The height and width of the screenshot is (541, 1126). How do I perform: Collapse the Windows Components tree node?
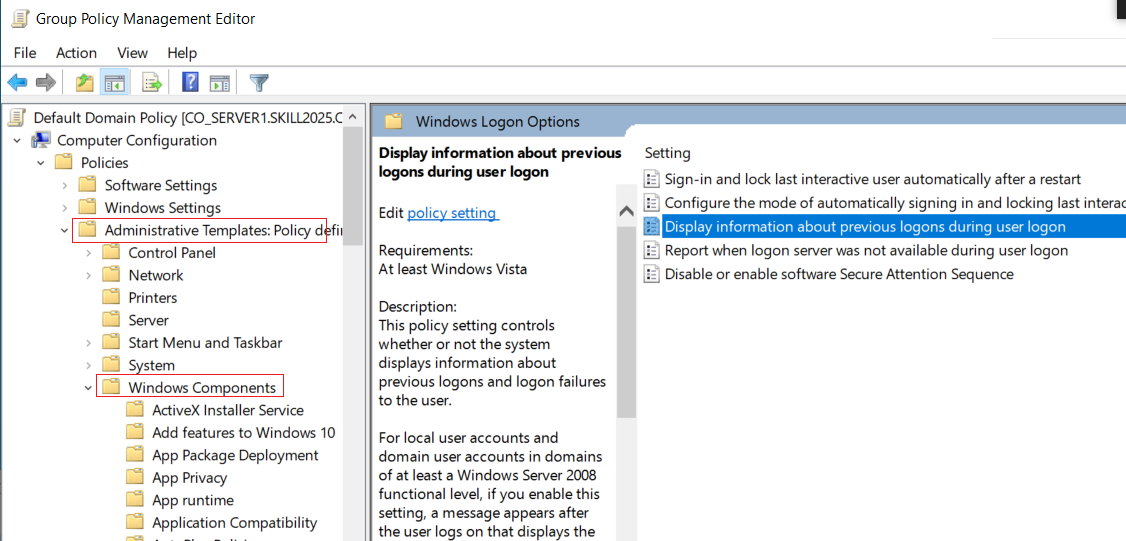pos(88,388)
